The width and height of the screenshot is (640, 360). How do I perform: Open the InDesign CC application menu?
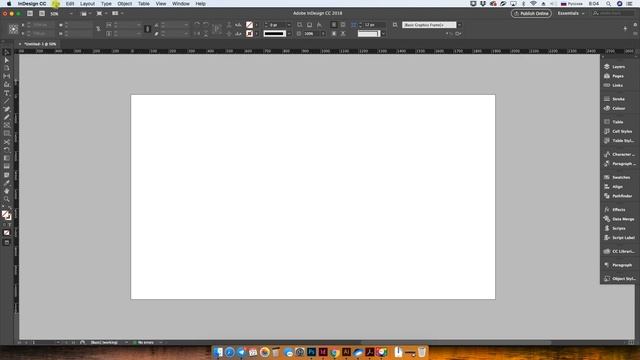(32, 4)
